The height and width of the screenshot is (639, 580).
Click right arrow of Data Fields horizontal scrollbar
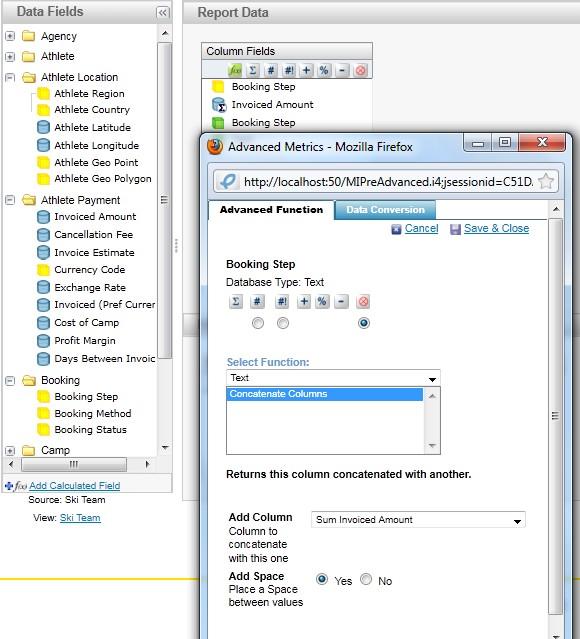click(147, 464)
